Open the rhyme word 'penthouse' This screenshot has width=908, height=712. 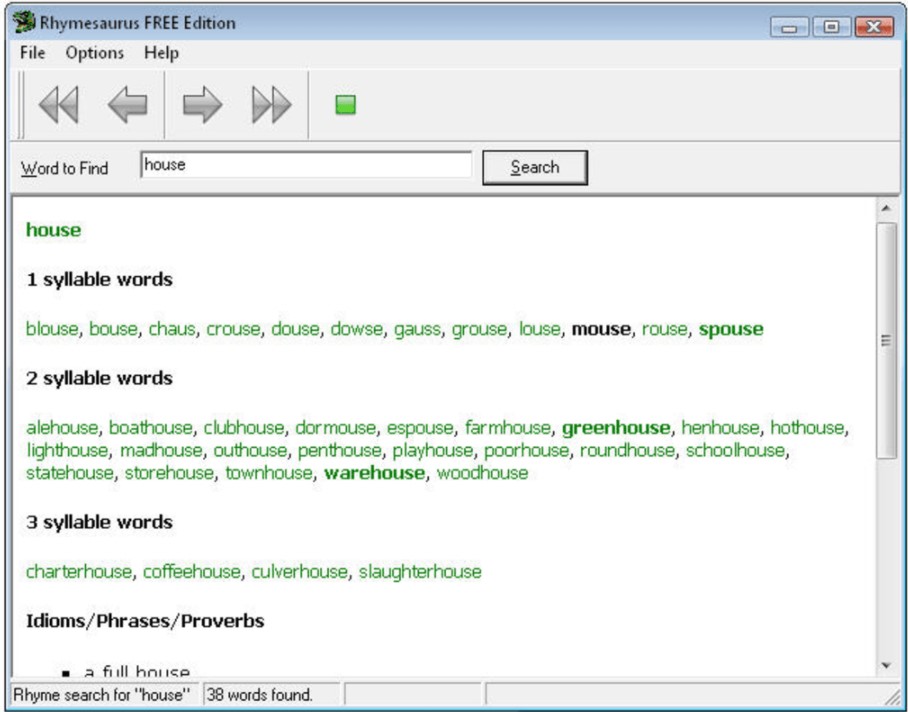pos(340,452)
